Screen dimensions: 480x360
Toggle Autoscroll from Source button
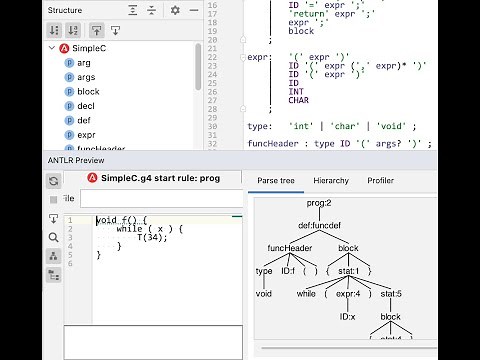(x=115, y=31)
